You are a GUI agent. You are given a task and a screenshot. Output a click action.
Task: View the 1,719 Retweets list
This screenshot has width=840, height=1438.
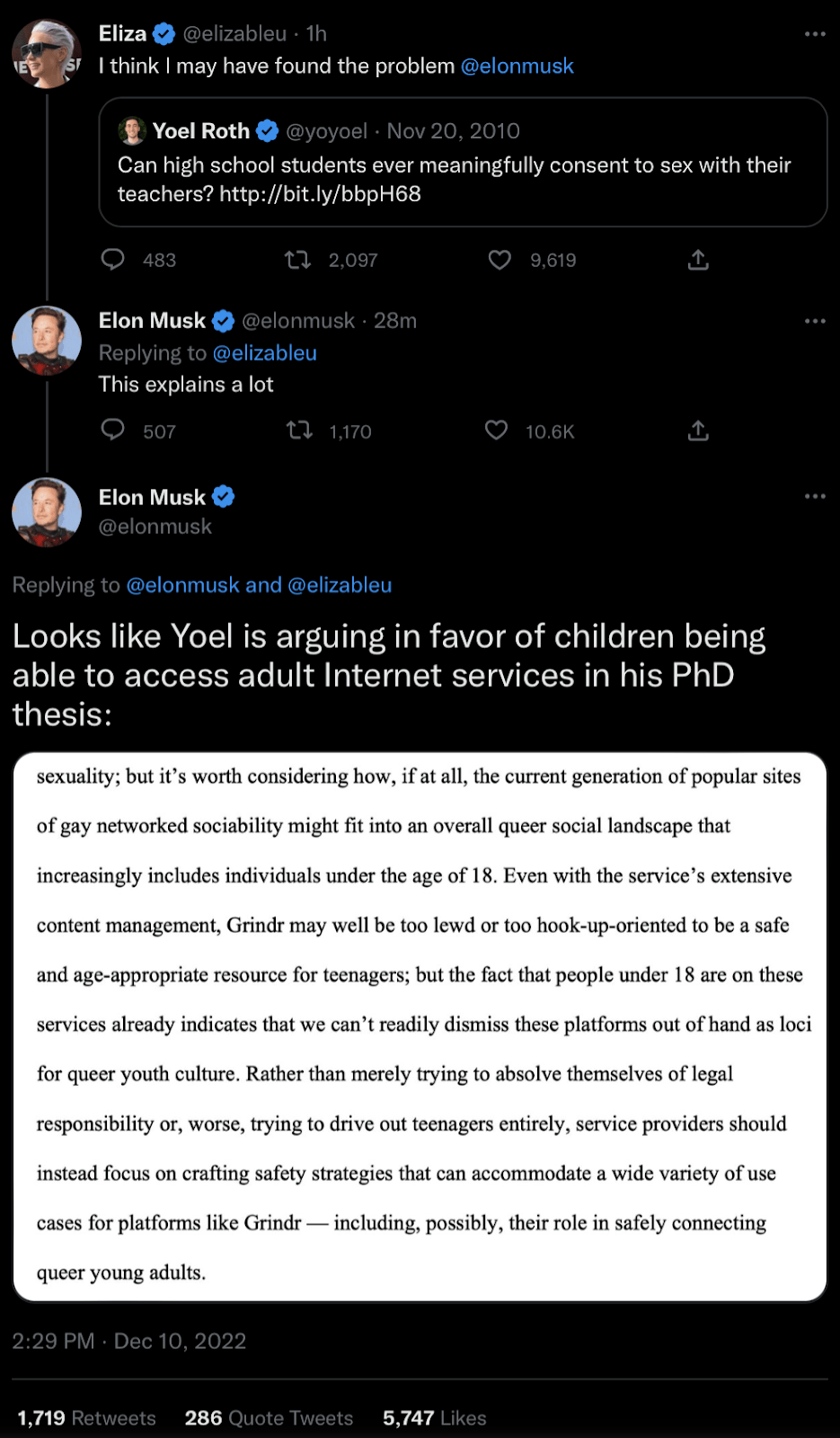tap(86, 1417)
